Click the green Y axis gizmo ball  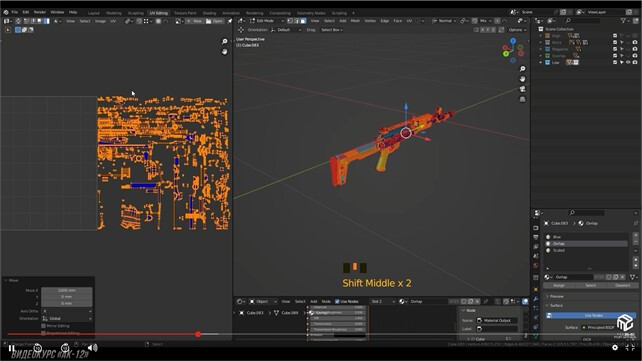tap(506, 54)
